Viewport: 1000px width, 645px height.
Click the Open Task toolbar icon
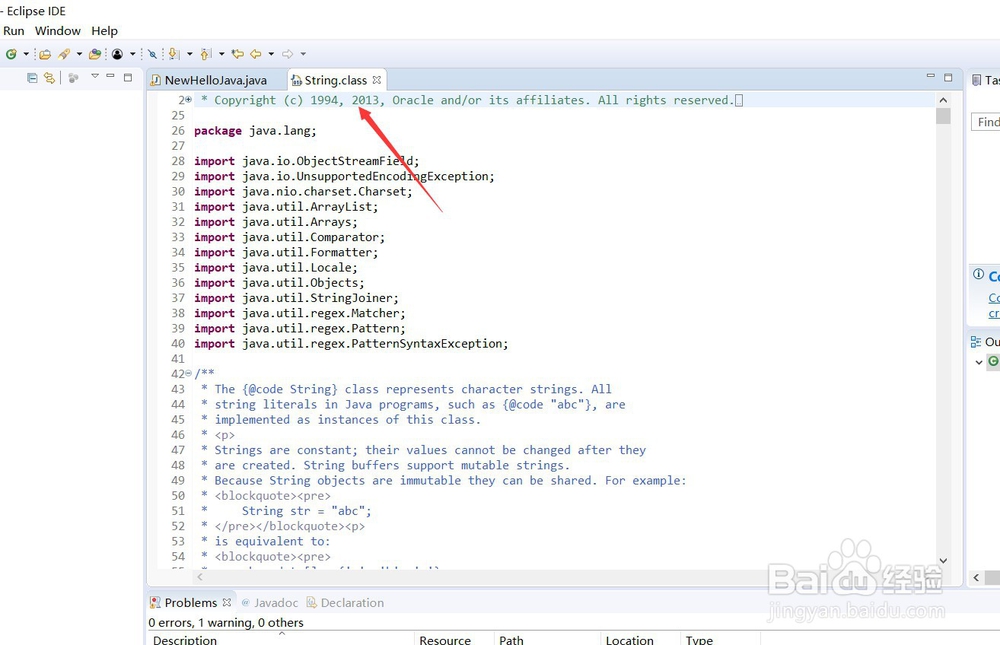pyautogui.click(x=95, y=54)
